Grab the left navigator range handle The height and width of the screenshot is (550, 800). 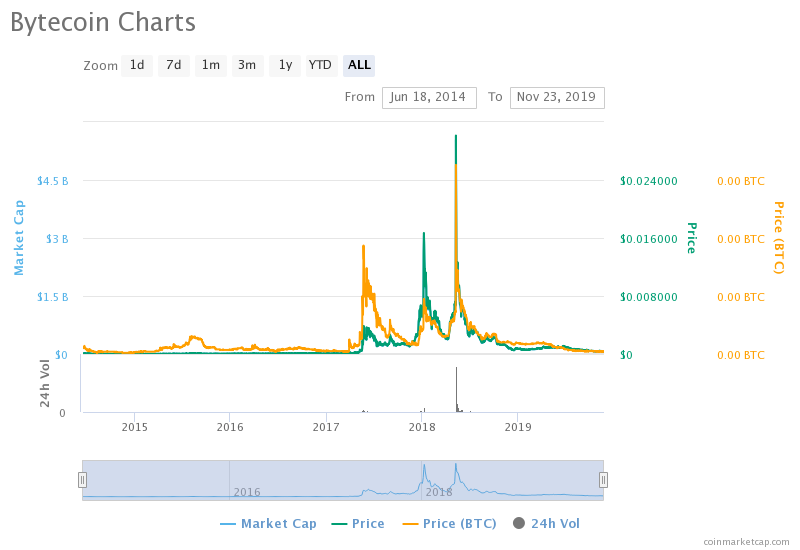point(82,480)
